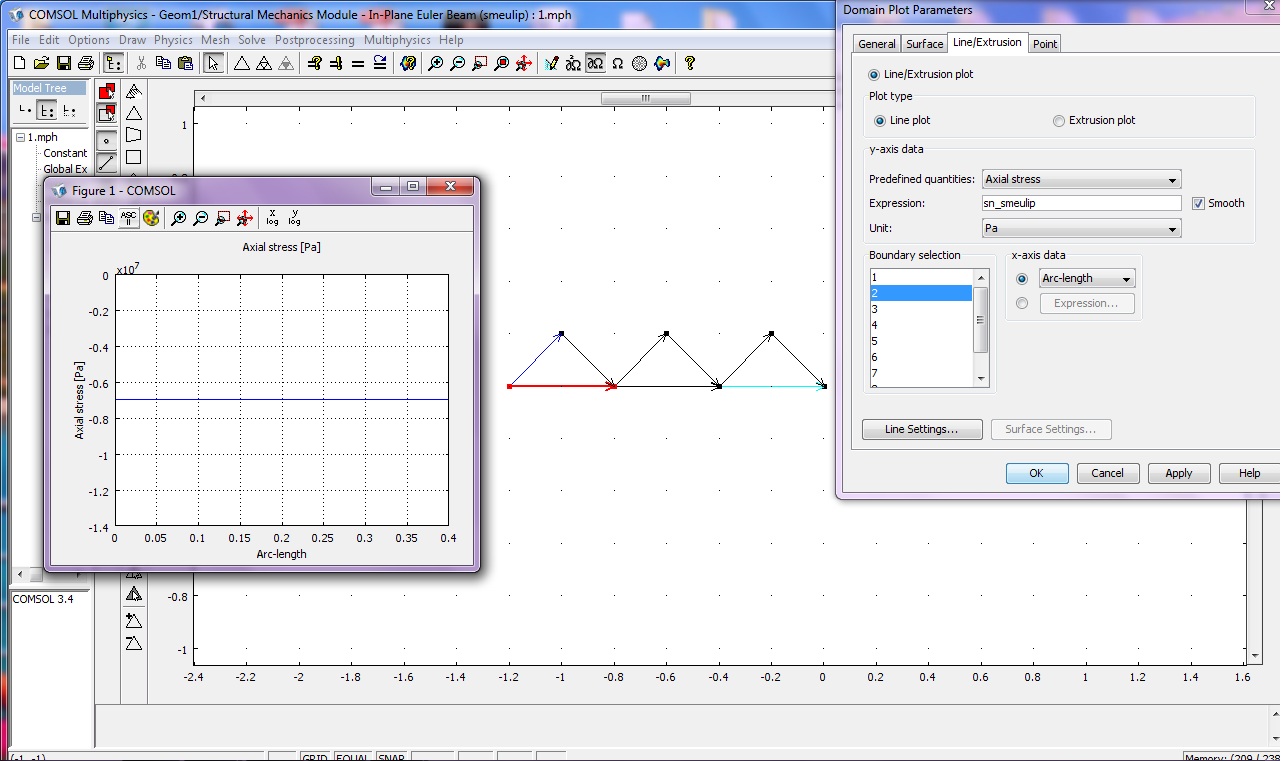Toggle x log scale in Figure 1 toolbar
This screenshot has height=761, width=1283.
pos(273,218)
